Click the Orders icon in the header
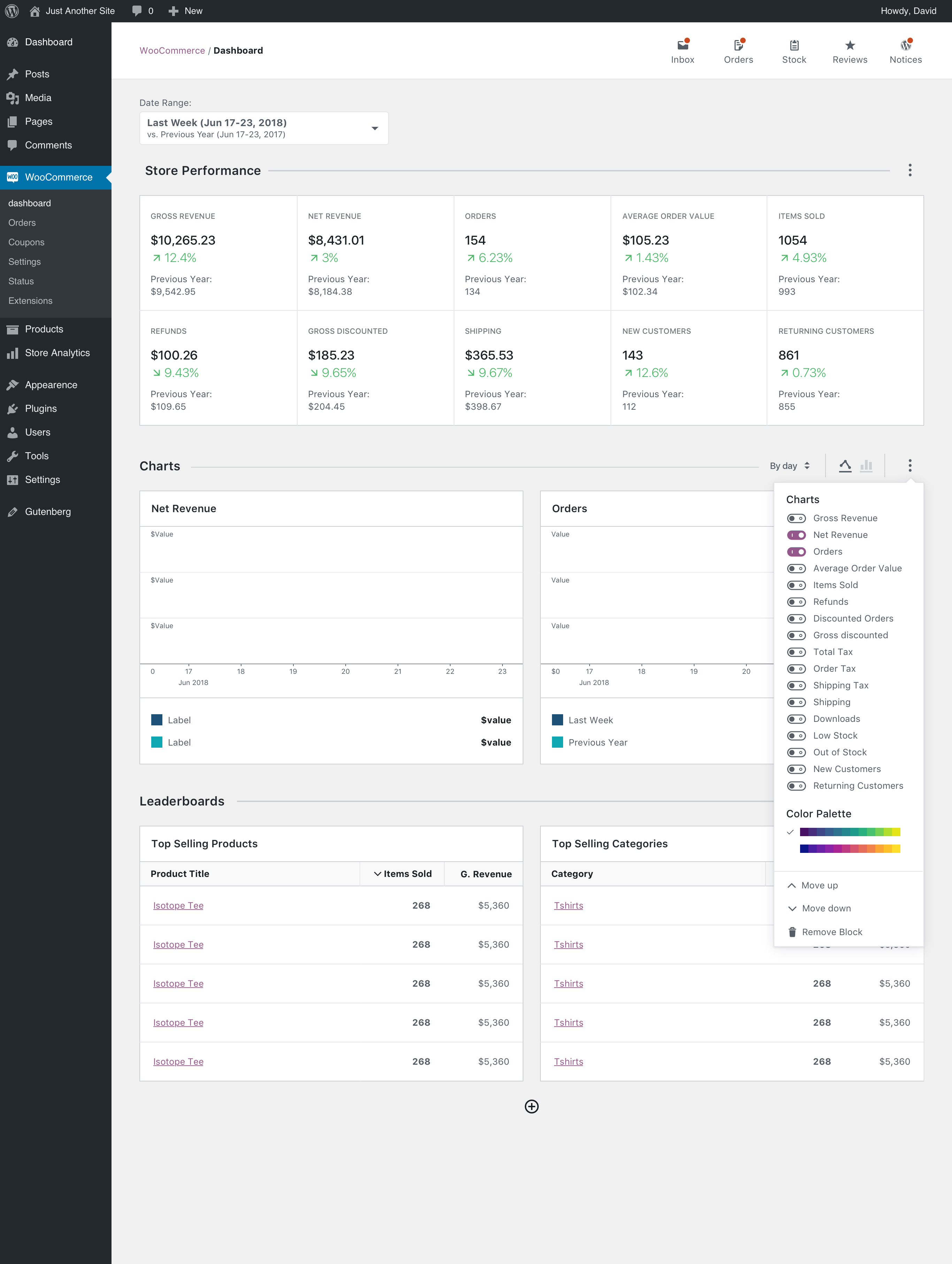The image size is (952, 1264). (738, 50)
